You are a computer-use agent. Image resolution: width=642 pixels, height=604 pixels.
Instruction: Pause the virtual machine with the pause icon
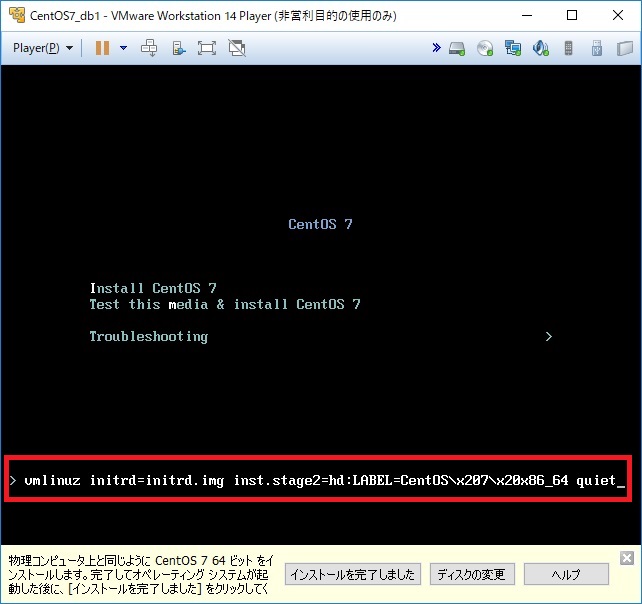(102, 48)
